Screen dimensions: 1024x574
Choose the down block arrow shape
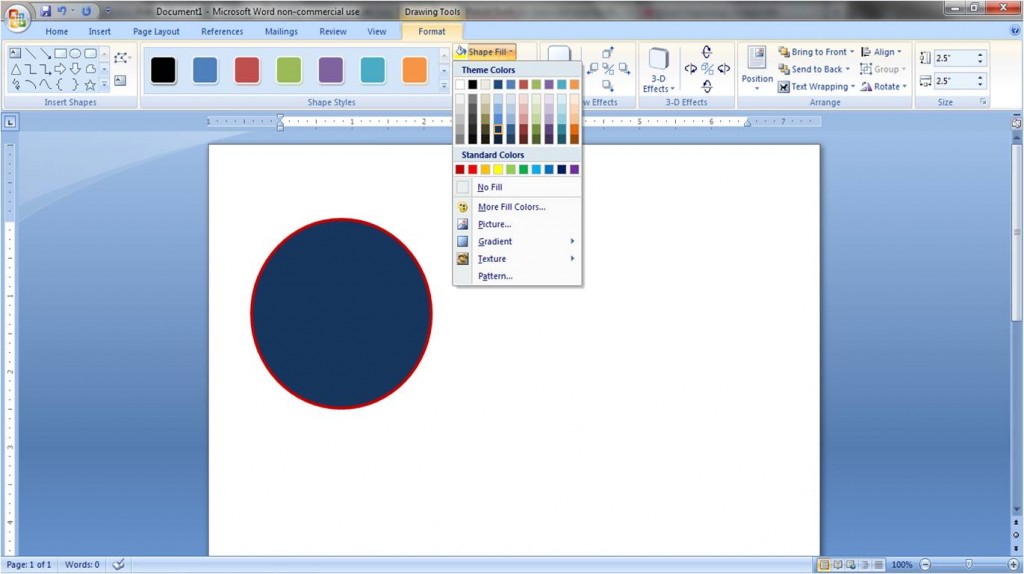(75, 69)
